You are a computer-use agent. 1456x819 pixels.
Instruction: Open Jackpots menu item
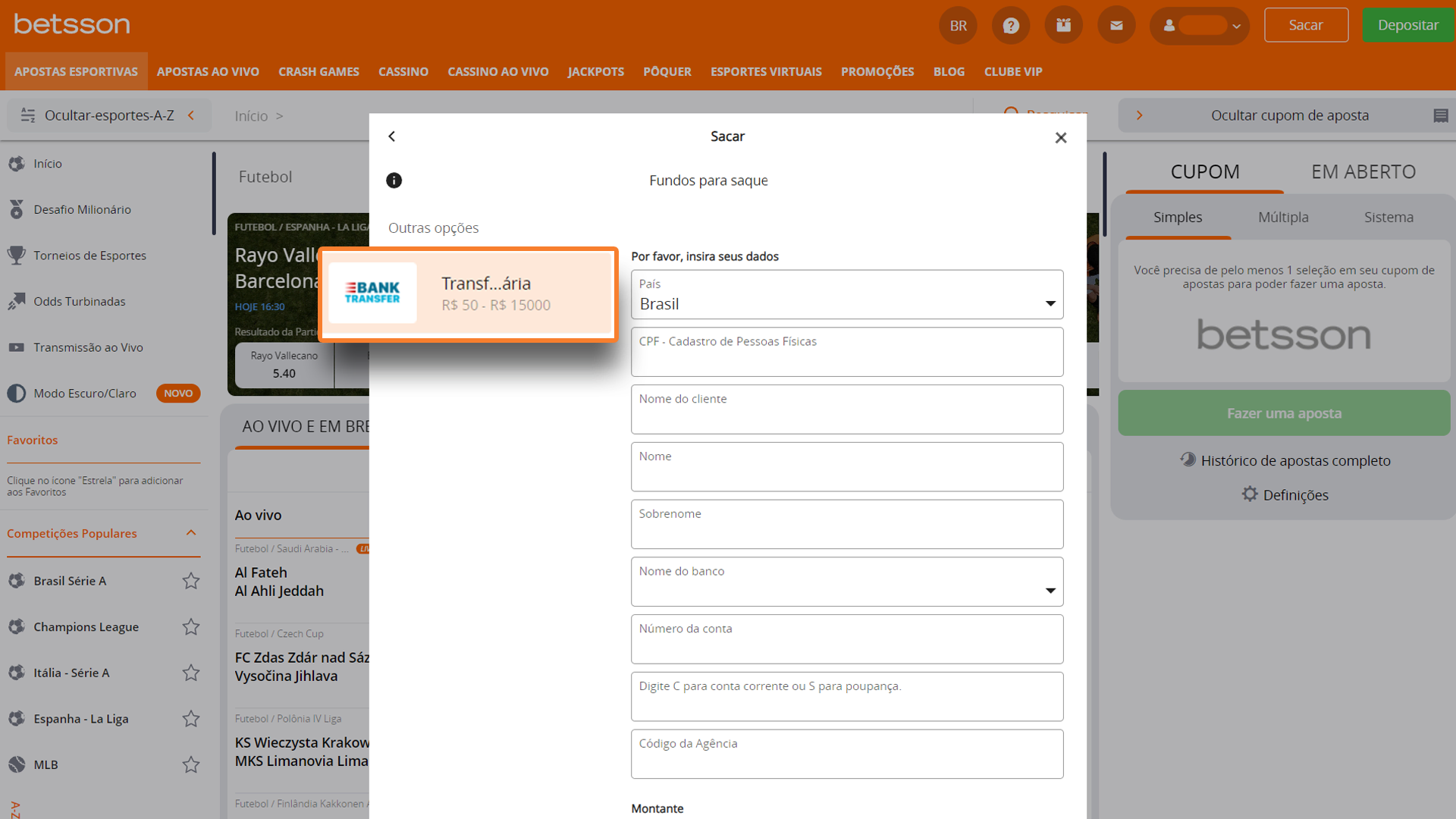596,71
